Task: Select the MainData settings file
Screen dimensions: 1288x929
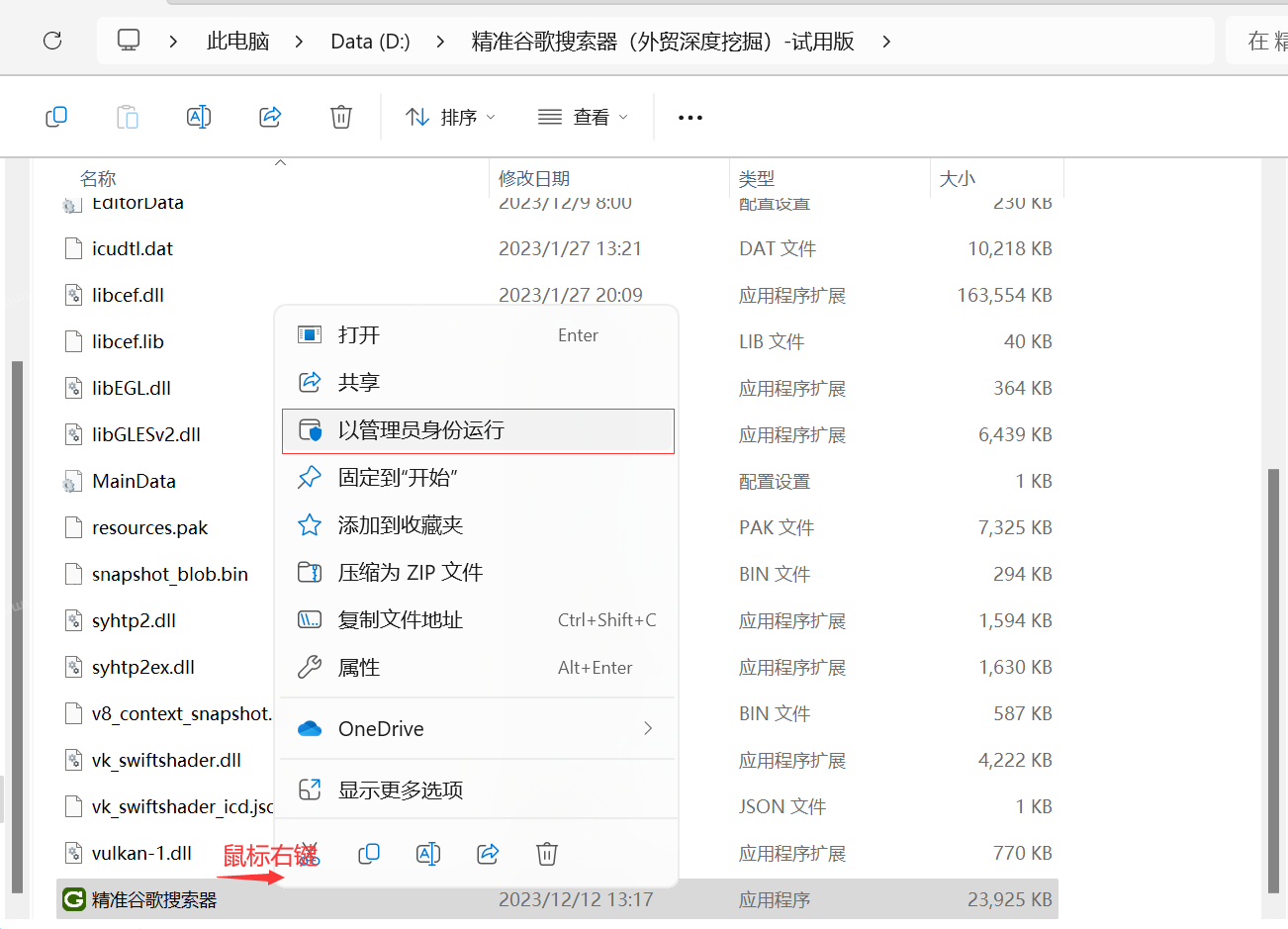Action: pyautogui.click(x=134, y=482)
